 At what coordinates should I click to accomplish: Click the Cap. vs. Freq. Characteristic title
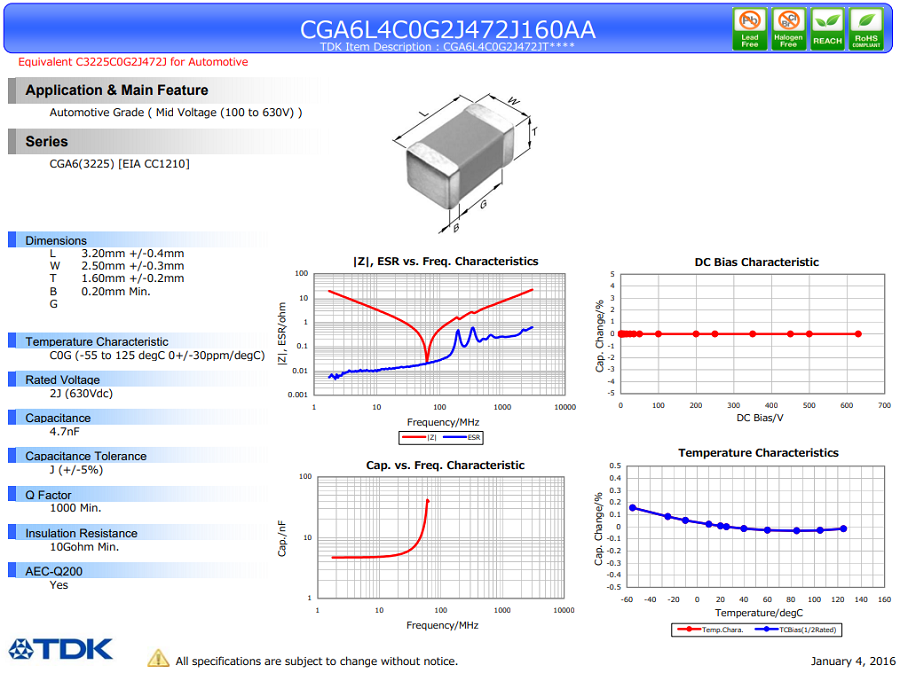point(445,465)
